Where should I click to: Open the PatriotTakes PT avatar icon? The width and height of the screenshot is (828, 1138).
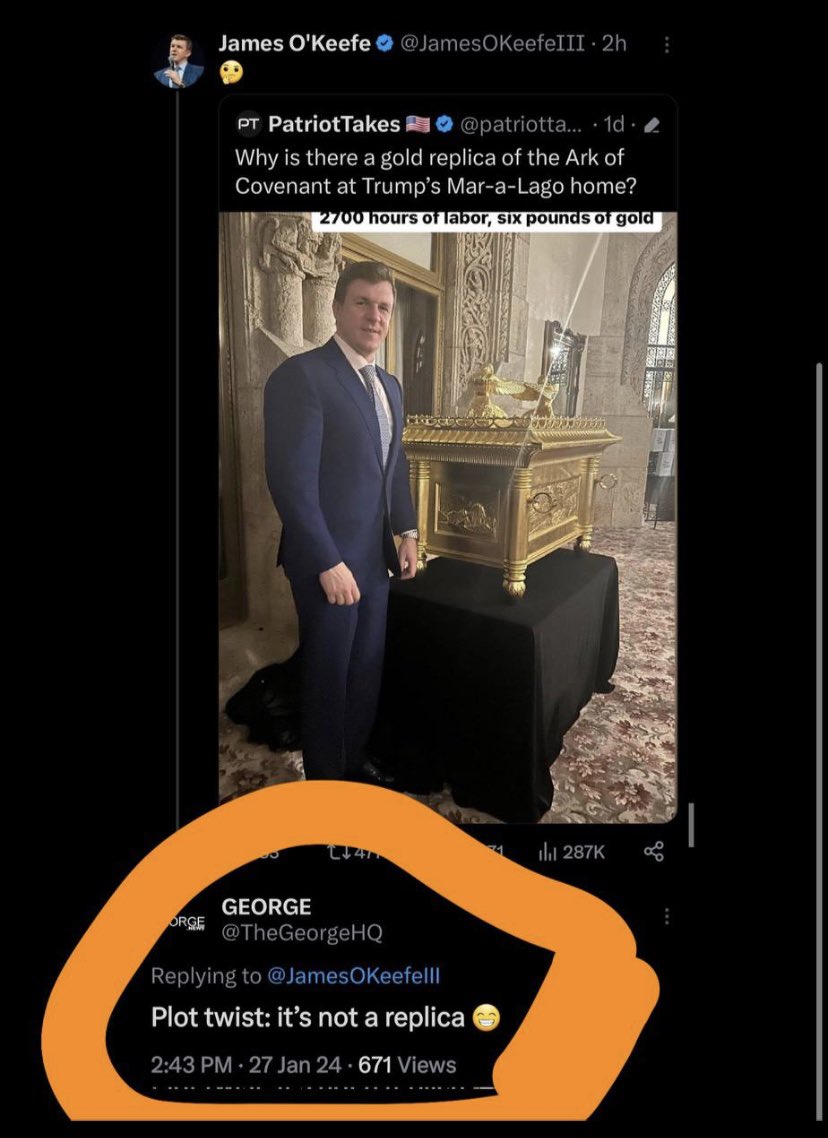pos(248,124)
